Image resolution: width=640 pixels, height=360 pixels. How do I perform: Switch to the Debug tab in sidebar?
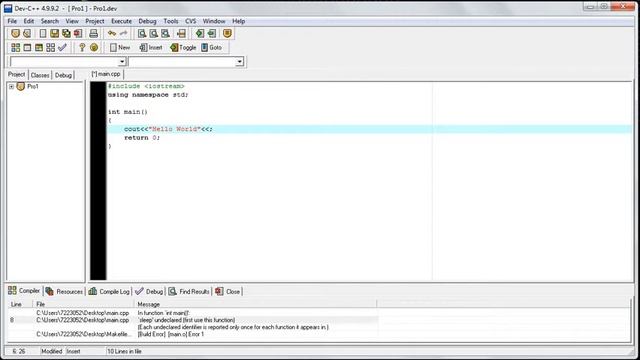[63, 75]
